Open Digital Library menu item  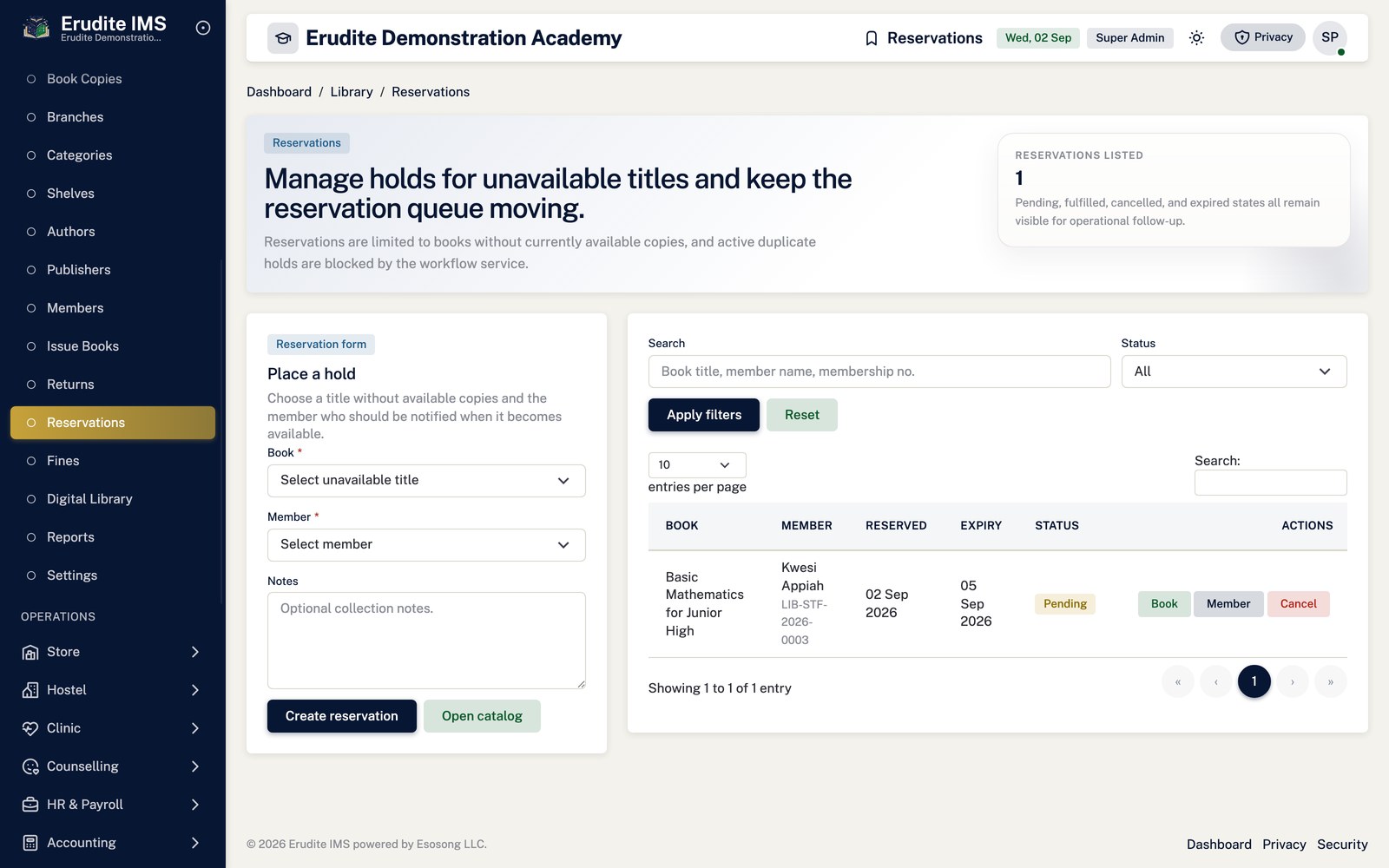tap(113, 499)
